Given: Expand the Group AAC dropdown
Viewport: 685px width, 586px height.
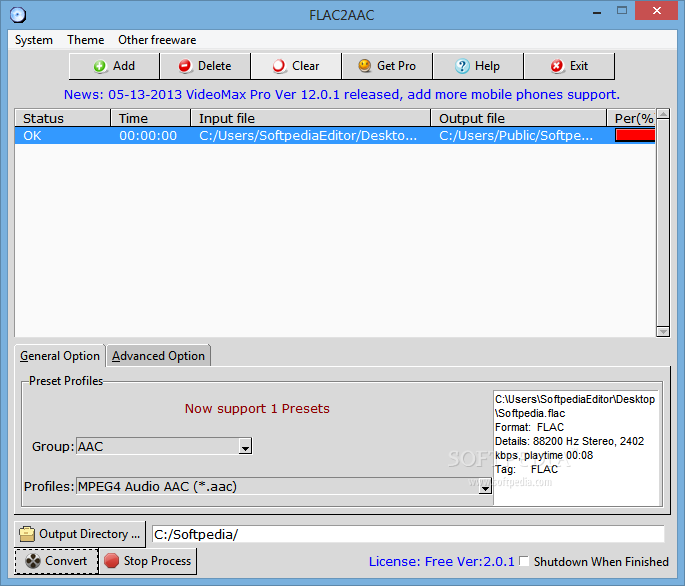Looking at the screenshot, I should 245,447.
